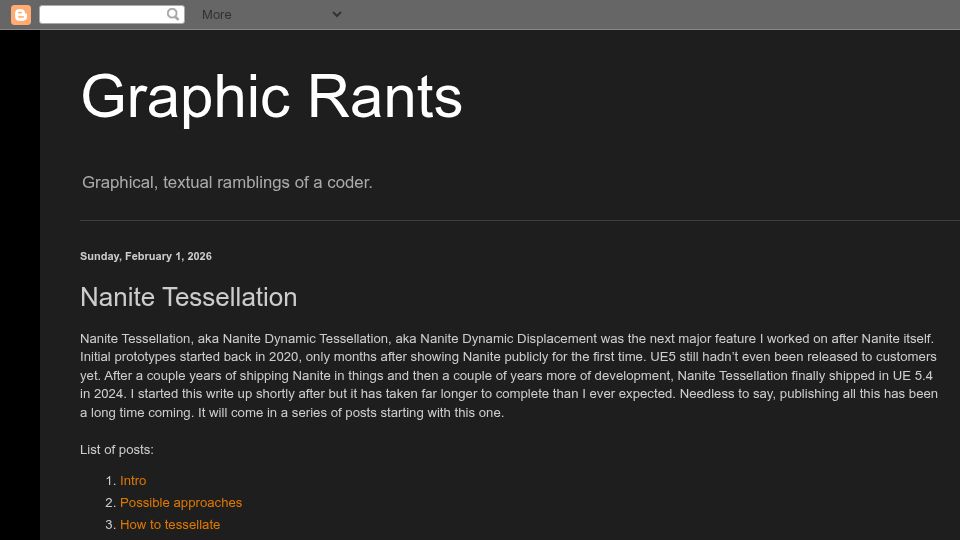The height and width of the screenshot is (540, 960).
Task: Open the More navbar menu
Action: (217, 15)
